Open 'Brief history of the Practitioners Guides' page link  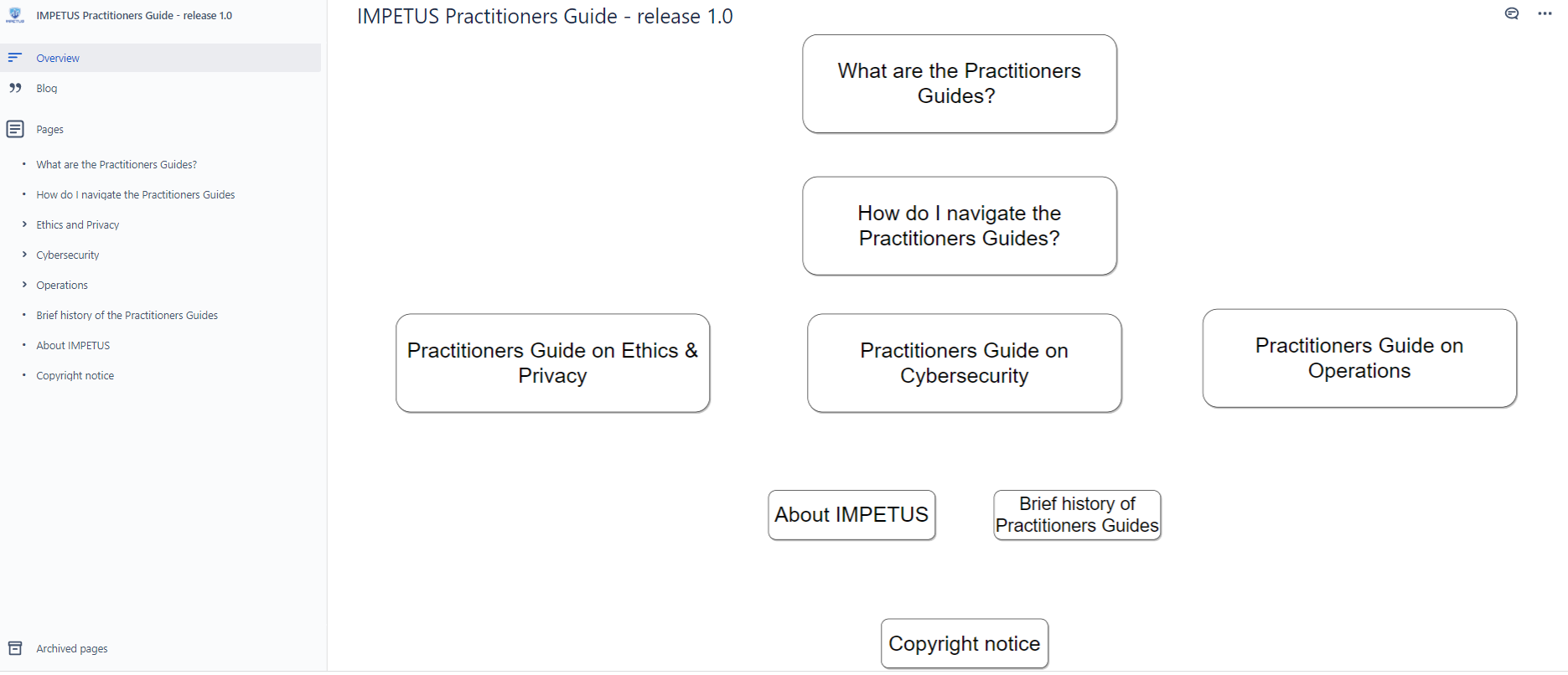point(127,315)
